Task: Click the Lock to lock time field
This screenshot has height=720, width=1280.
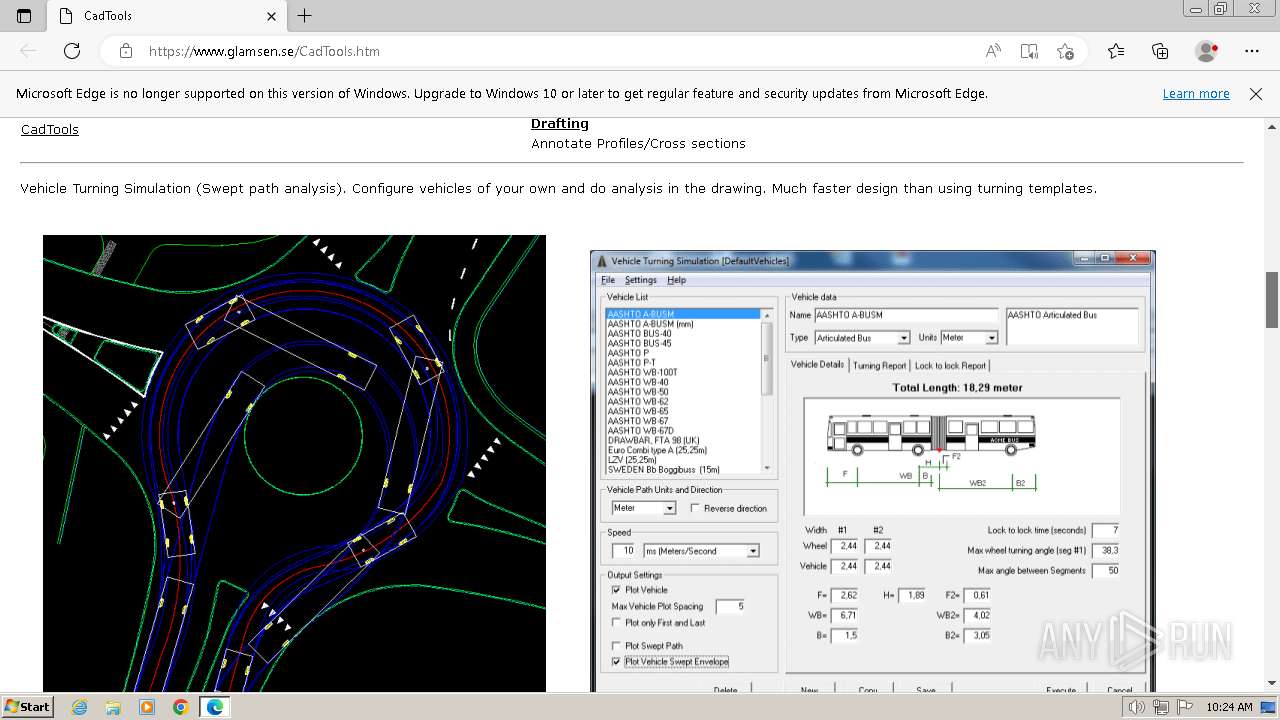Action: coord(1105,530)
